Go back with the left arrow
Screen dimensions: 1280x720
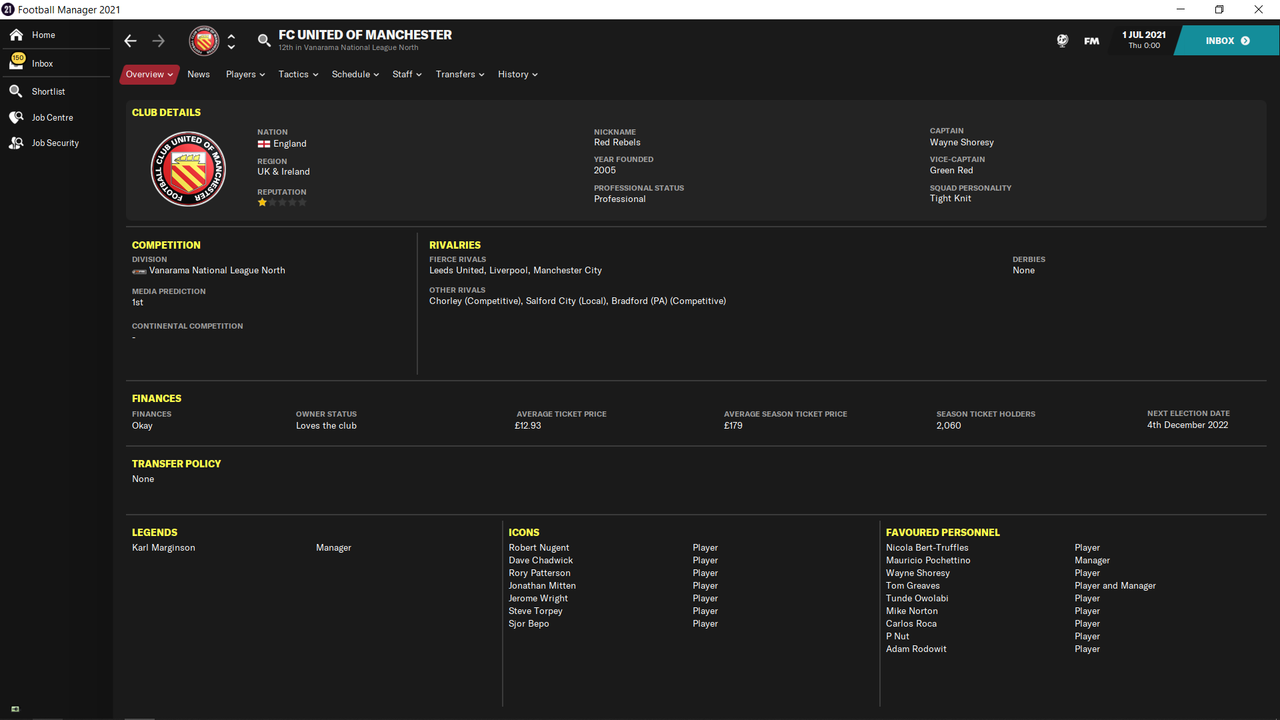pyautogui.click(x=130, y=41)
